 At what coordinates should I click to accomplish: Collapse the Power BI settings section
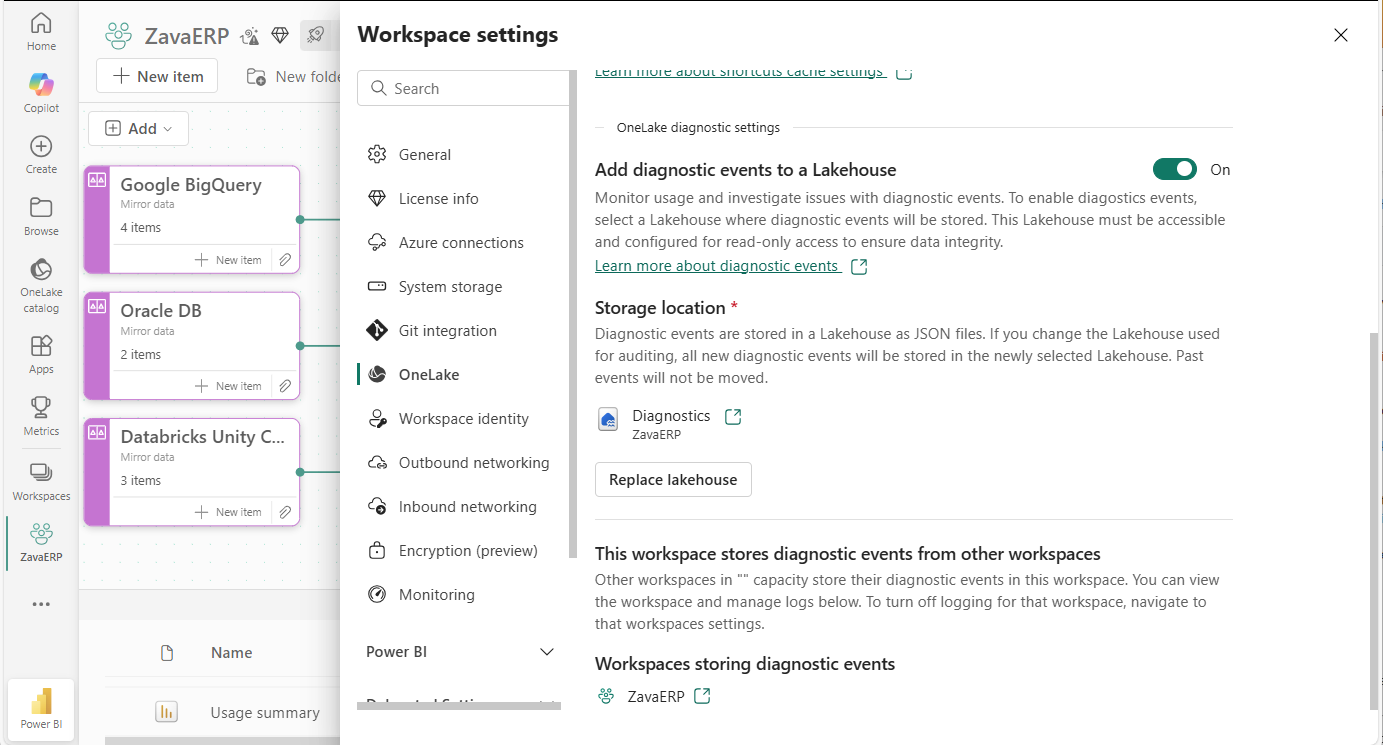pos(546,651)
